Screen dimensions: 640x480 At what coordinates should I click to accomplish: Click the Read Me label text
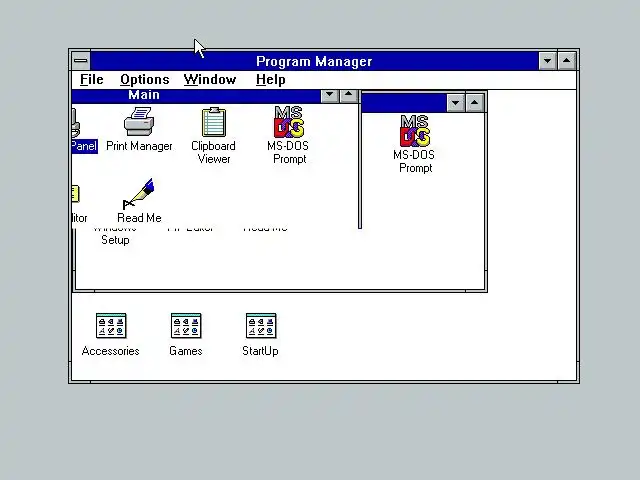pyautogui.click(x=139, y=218)
